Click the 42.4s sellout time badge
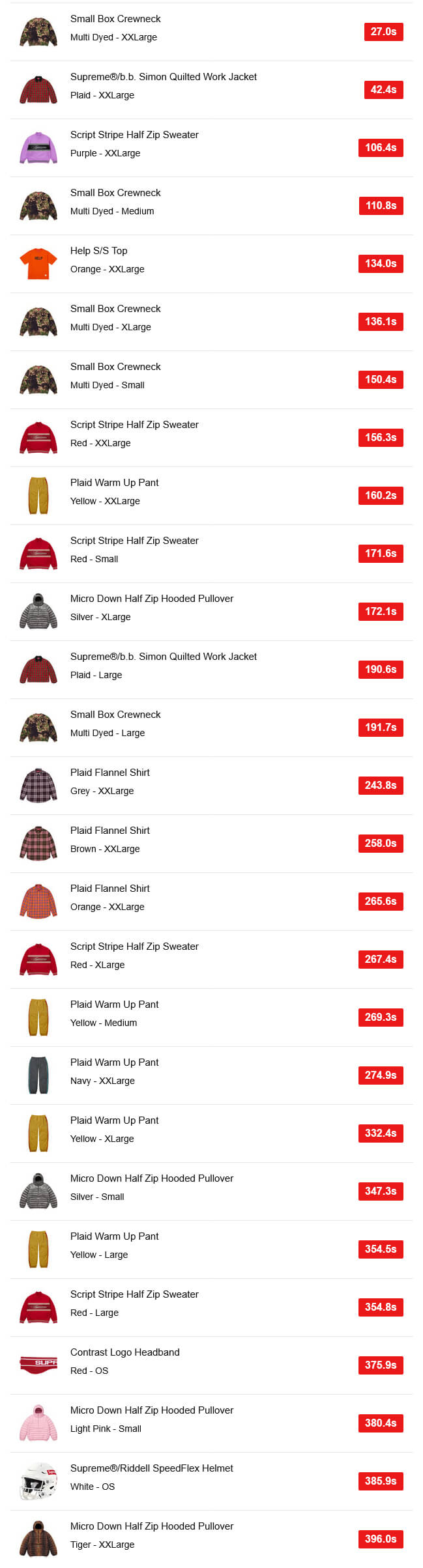 coord(383,90)
